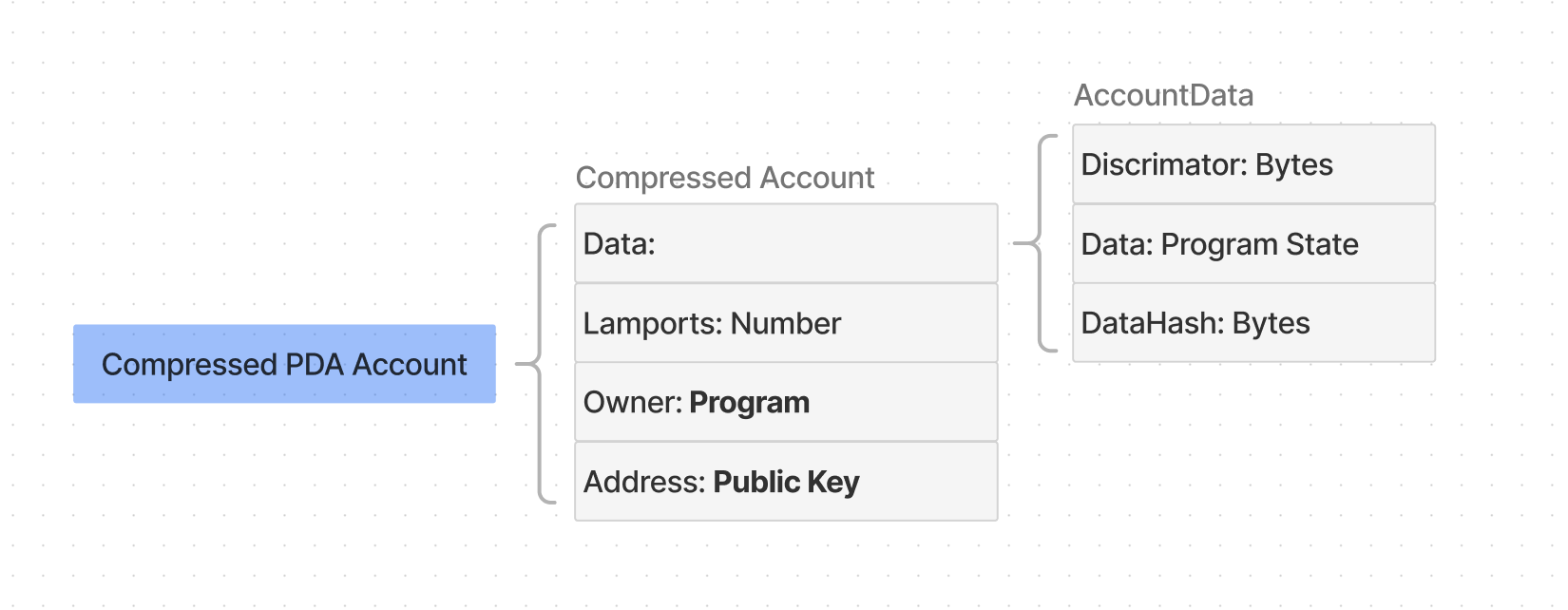This screenshot has height=610, width=1568.
Task: Click the Program State text
Action: 1259,244
